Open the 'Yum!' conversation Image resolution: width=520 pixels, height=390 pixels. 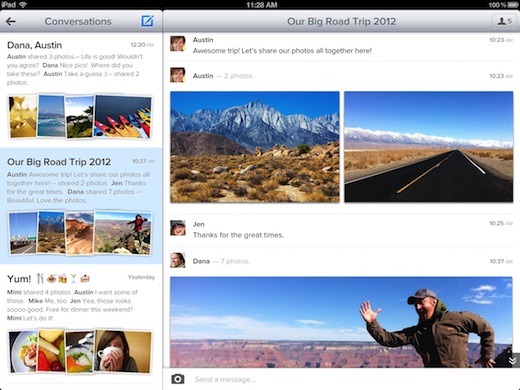[x=81, y=325]
